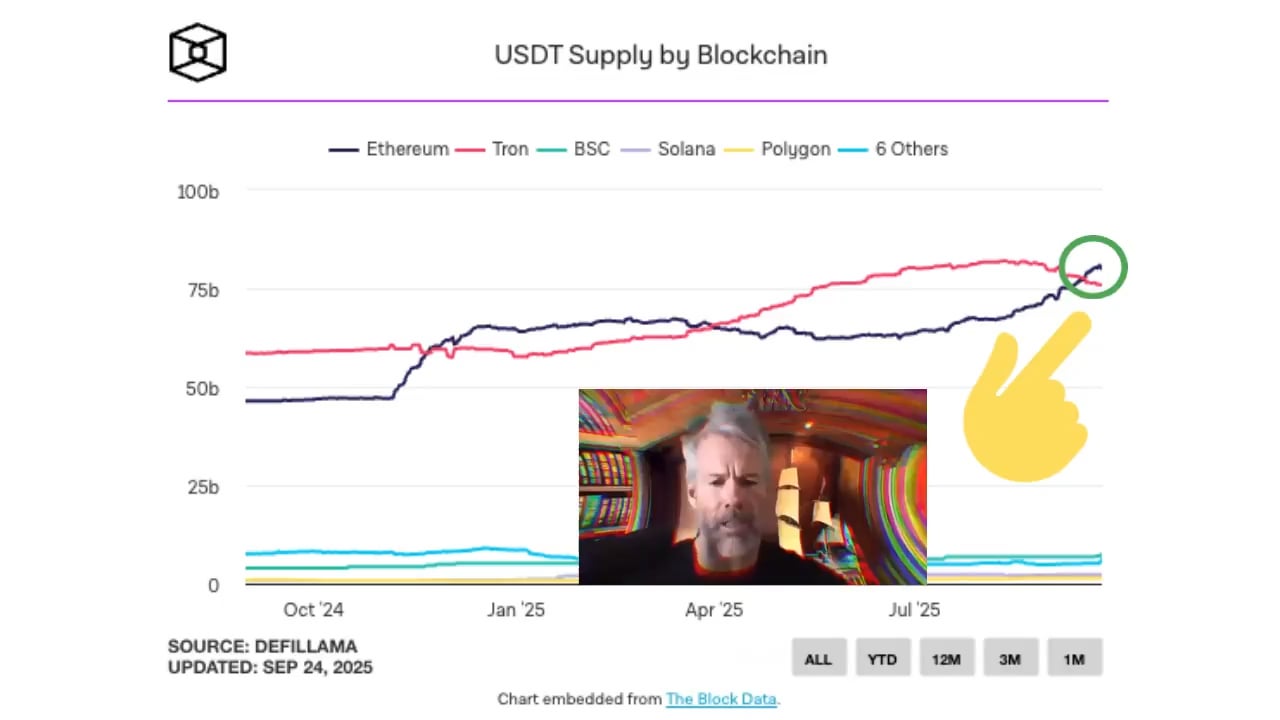Switch chart to 3M range
The image size is (1280, 720).
click(1010, 659)
